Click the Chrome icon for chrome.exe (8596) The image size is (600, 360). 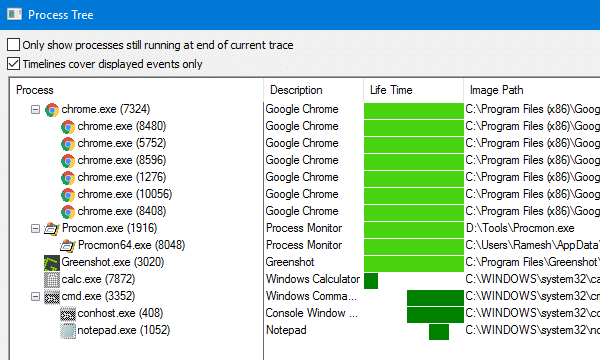pyautogui.click(x=68, y=161)
